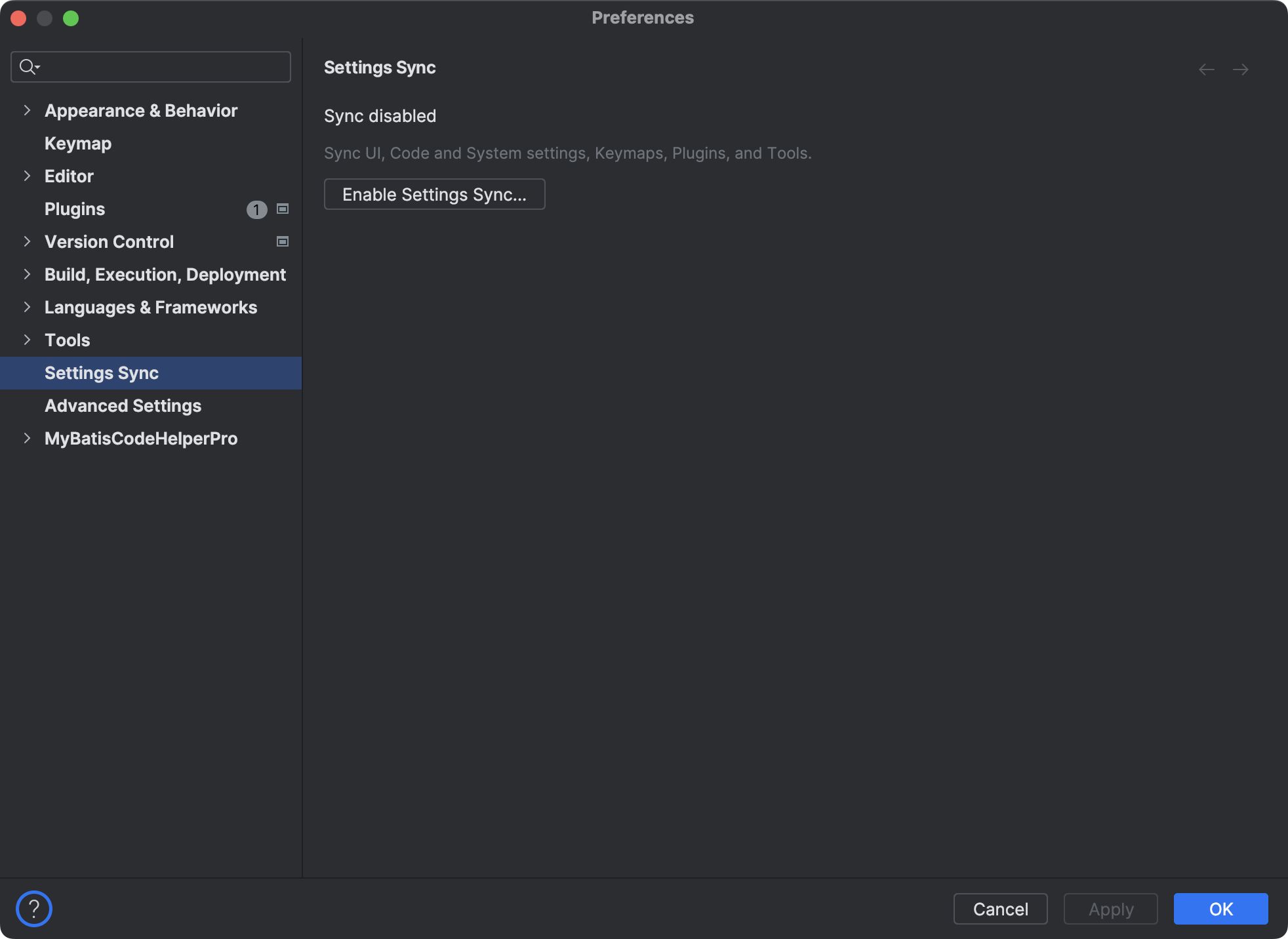
Task: Expand the Tools settings node
Action: click(x=27, y=340)
